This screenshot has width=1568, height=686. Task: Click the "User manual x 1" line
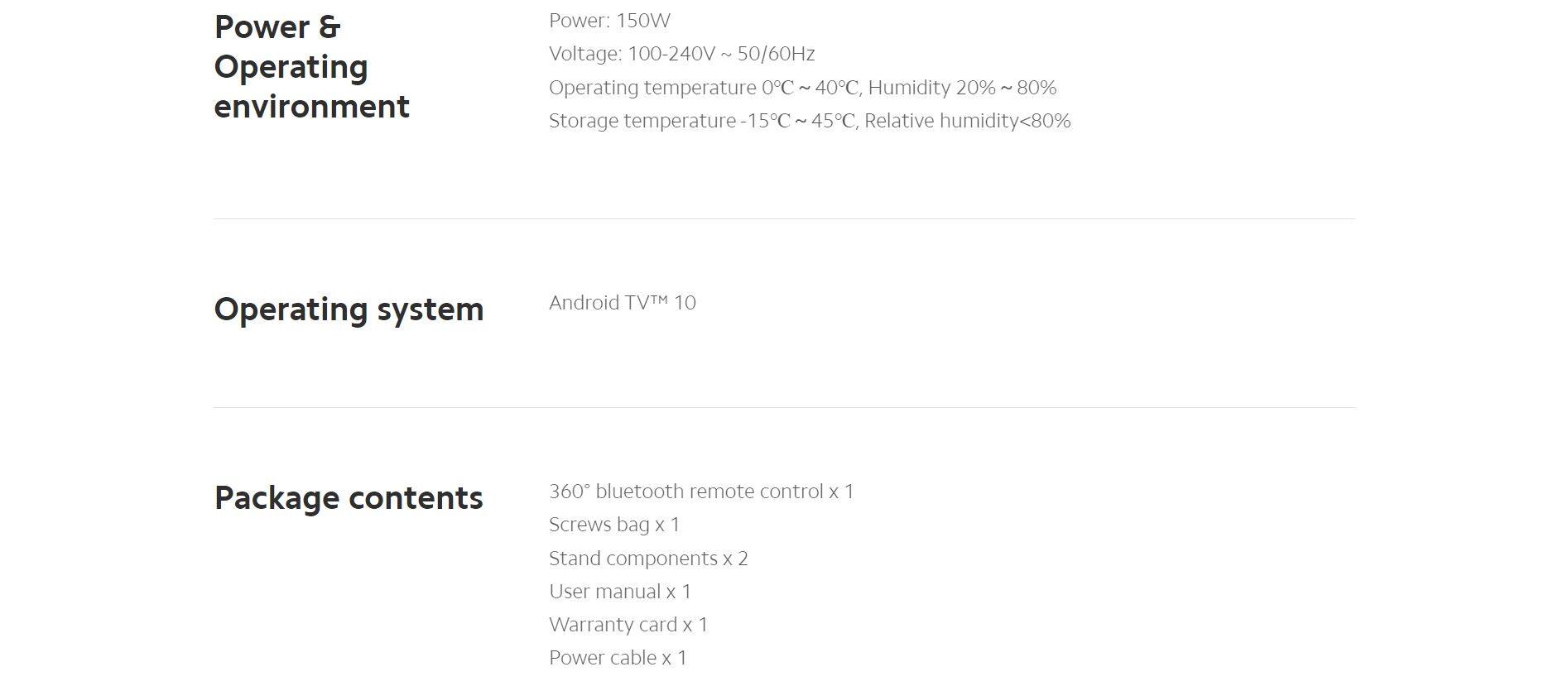(619, 592)
